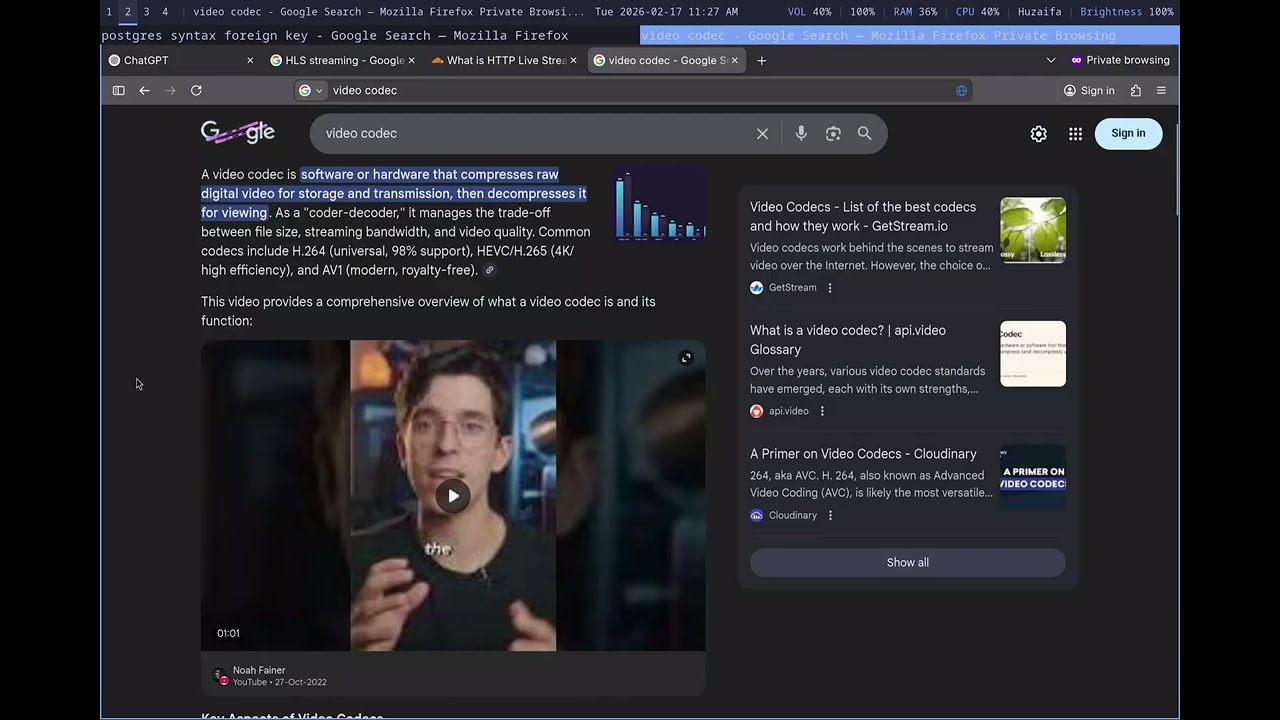The image size is (1280, 720).
Task: Open What is a video codec api.video link
Action: (x=848, y=340)
